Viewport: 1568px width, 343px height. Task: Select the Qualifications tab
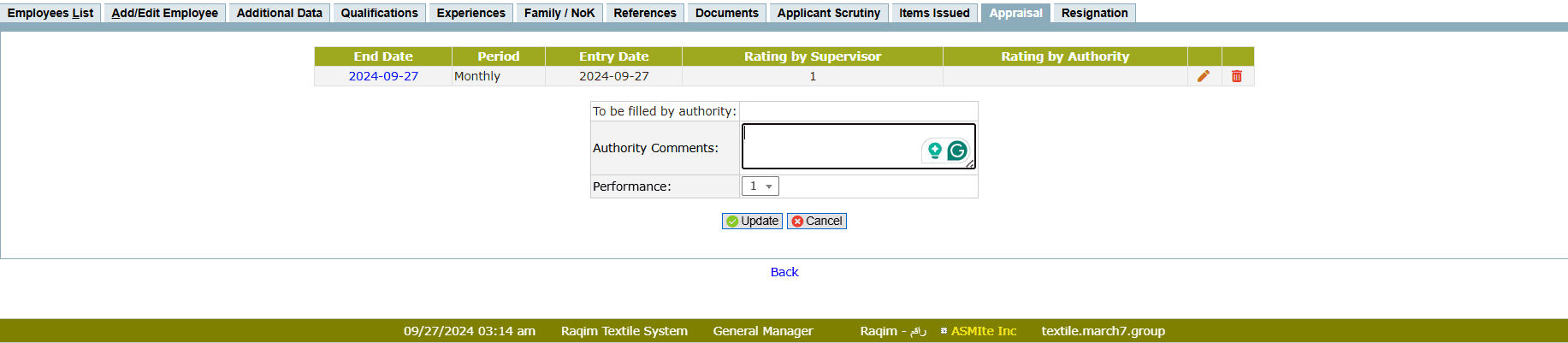click(x=379, y=13)
